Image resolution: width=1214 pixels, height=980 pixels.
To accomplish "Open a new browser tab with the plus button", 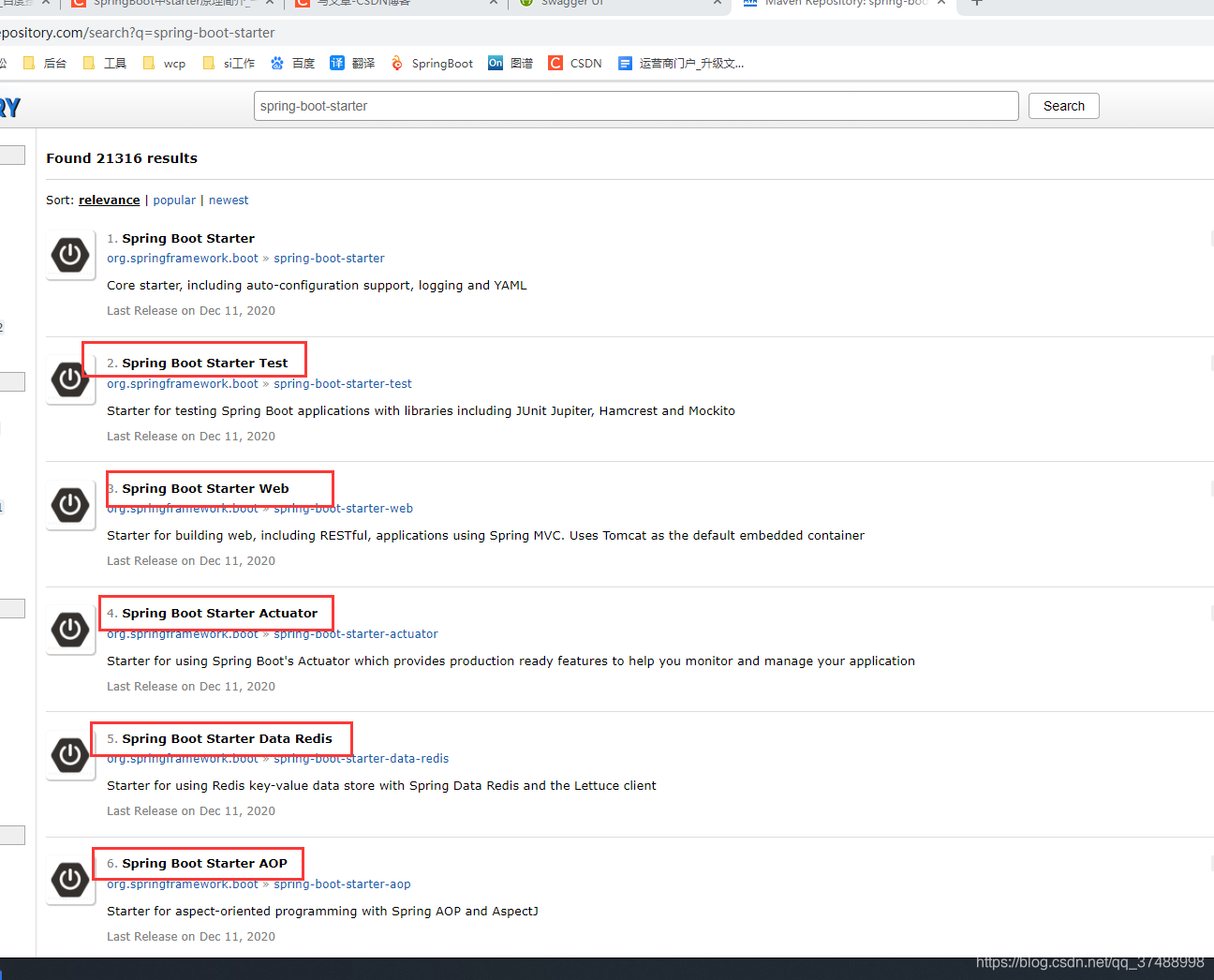I will pyautogui.click(x=977, y=3).
